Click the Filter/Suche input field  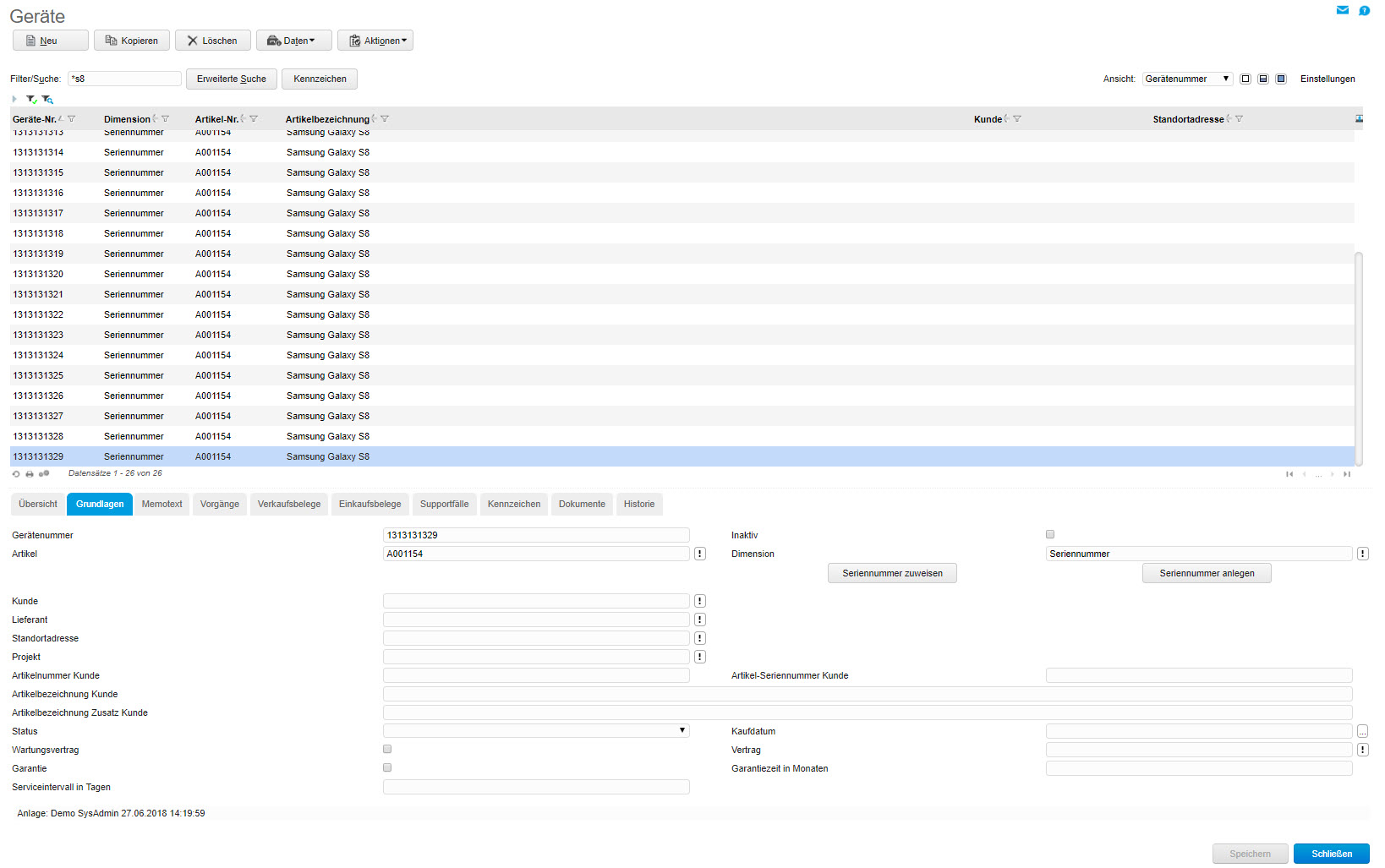[x=124, y=79]
